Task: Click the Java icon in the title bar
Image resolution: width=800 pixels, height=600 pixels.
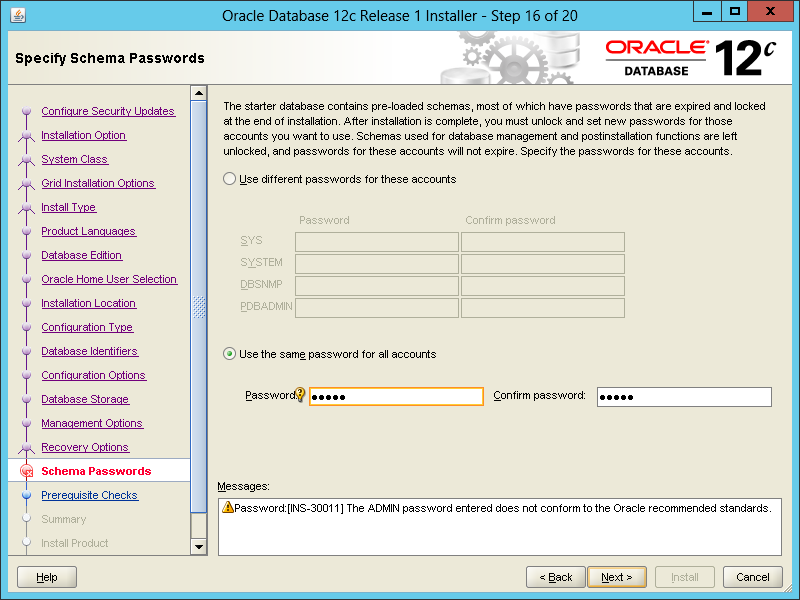Action: pyautogui.click(x=18, y=15)
